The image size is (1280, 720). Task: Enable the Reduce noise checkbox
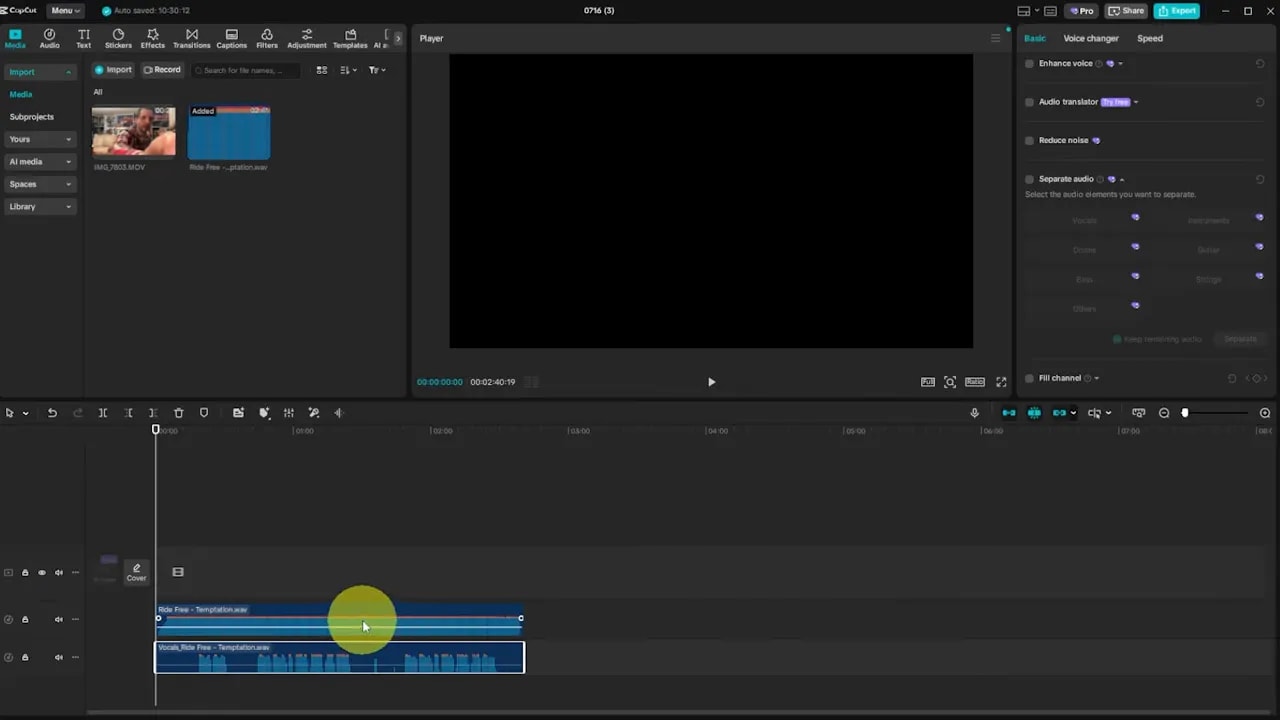pyautogui.click(x=1029, y=140)
